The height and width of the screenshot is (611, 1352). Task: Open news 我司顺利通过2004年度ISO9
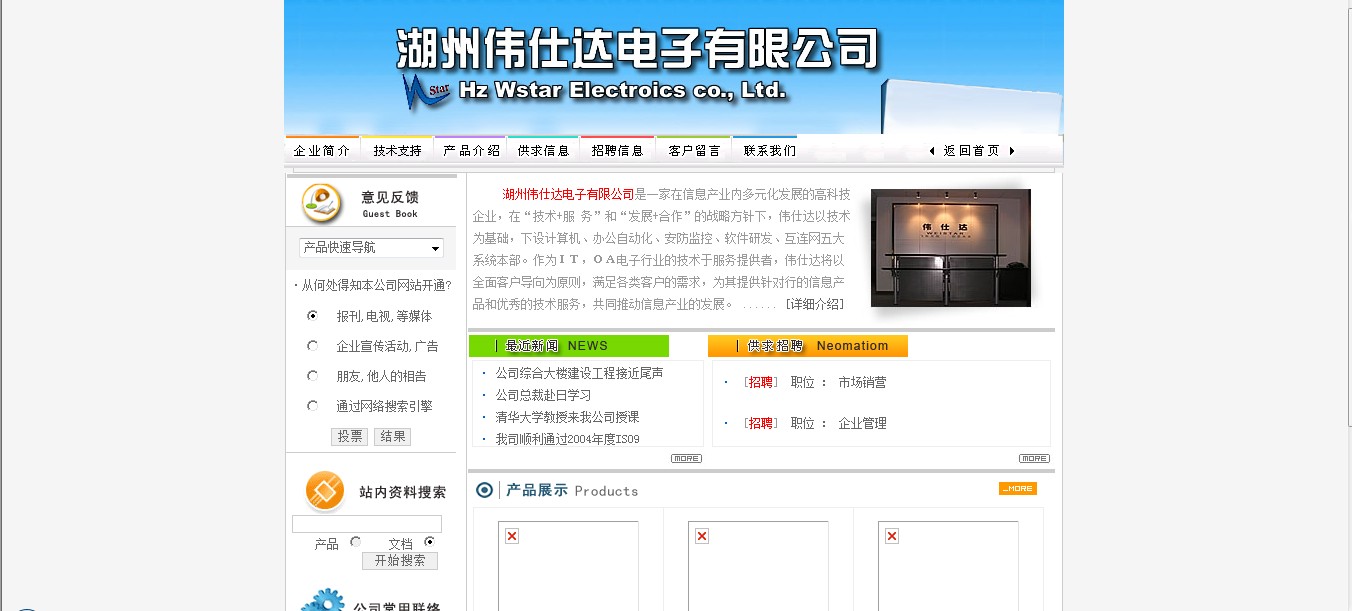(x=567, y=439)
